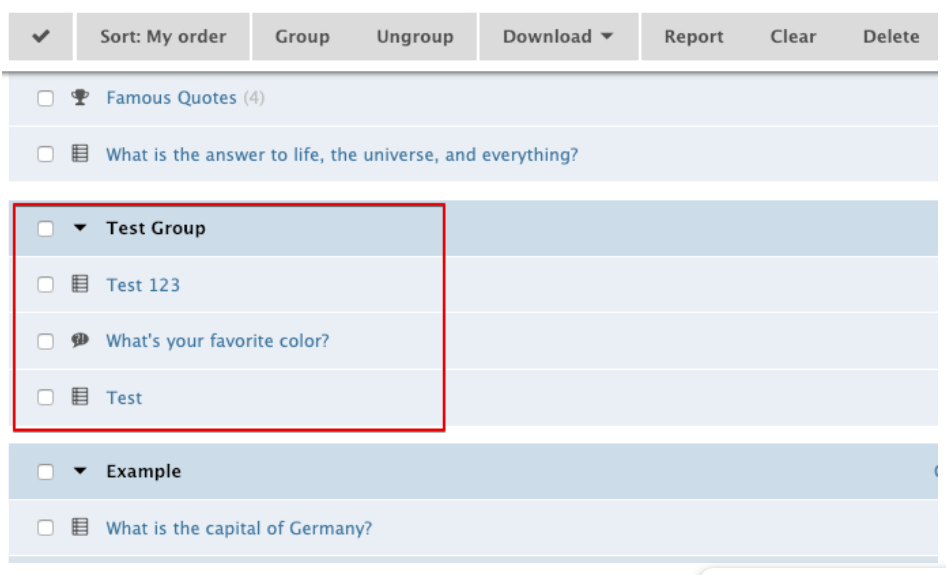
Task: Collapse the Test Group section
Action: click(81, 229)
